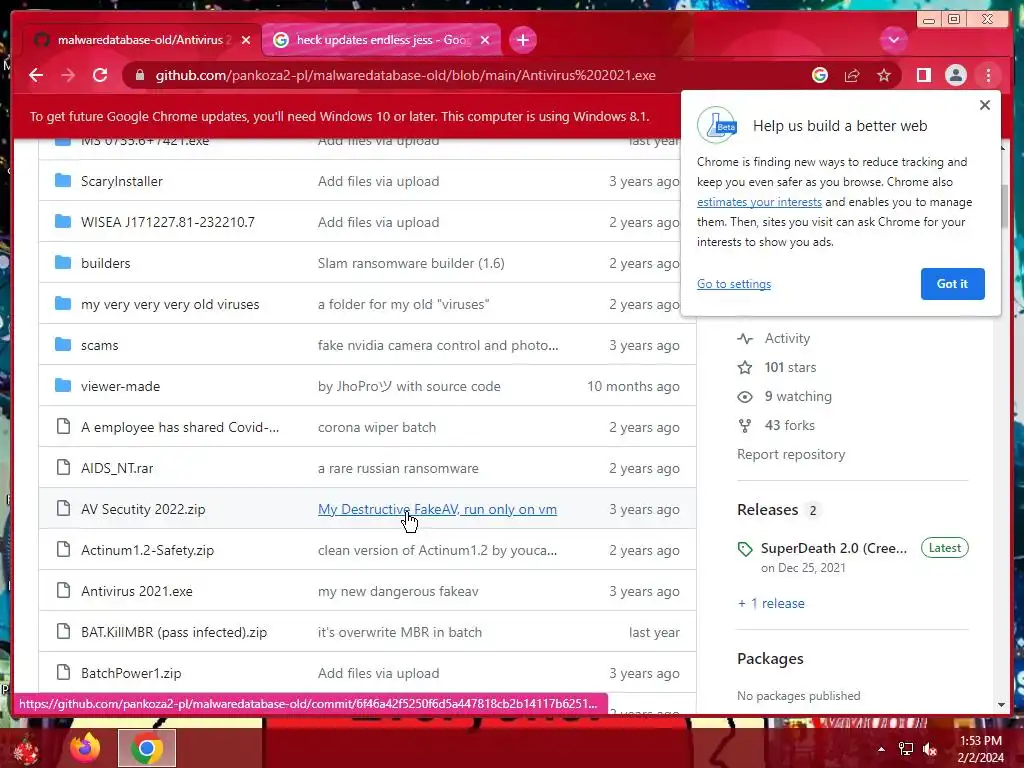The width and height of the screenshot is (1024, 768).
Task: Click it's overwrite MBR in batch commit
Action: pos(400,632)
